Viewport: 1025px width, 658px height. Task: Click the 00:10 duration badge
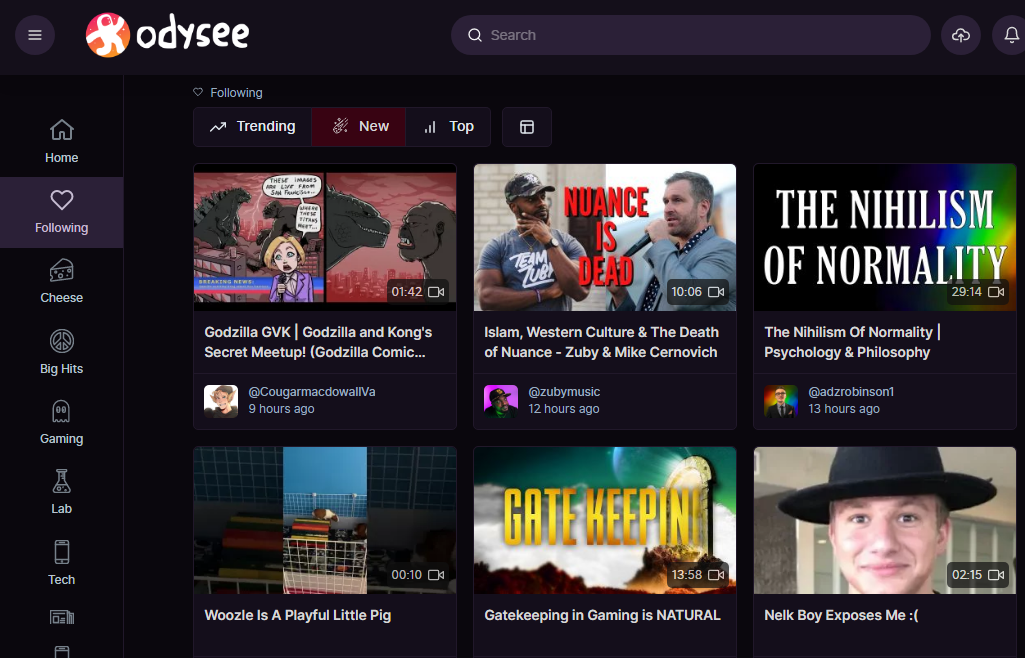tap(418, 574)
